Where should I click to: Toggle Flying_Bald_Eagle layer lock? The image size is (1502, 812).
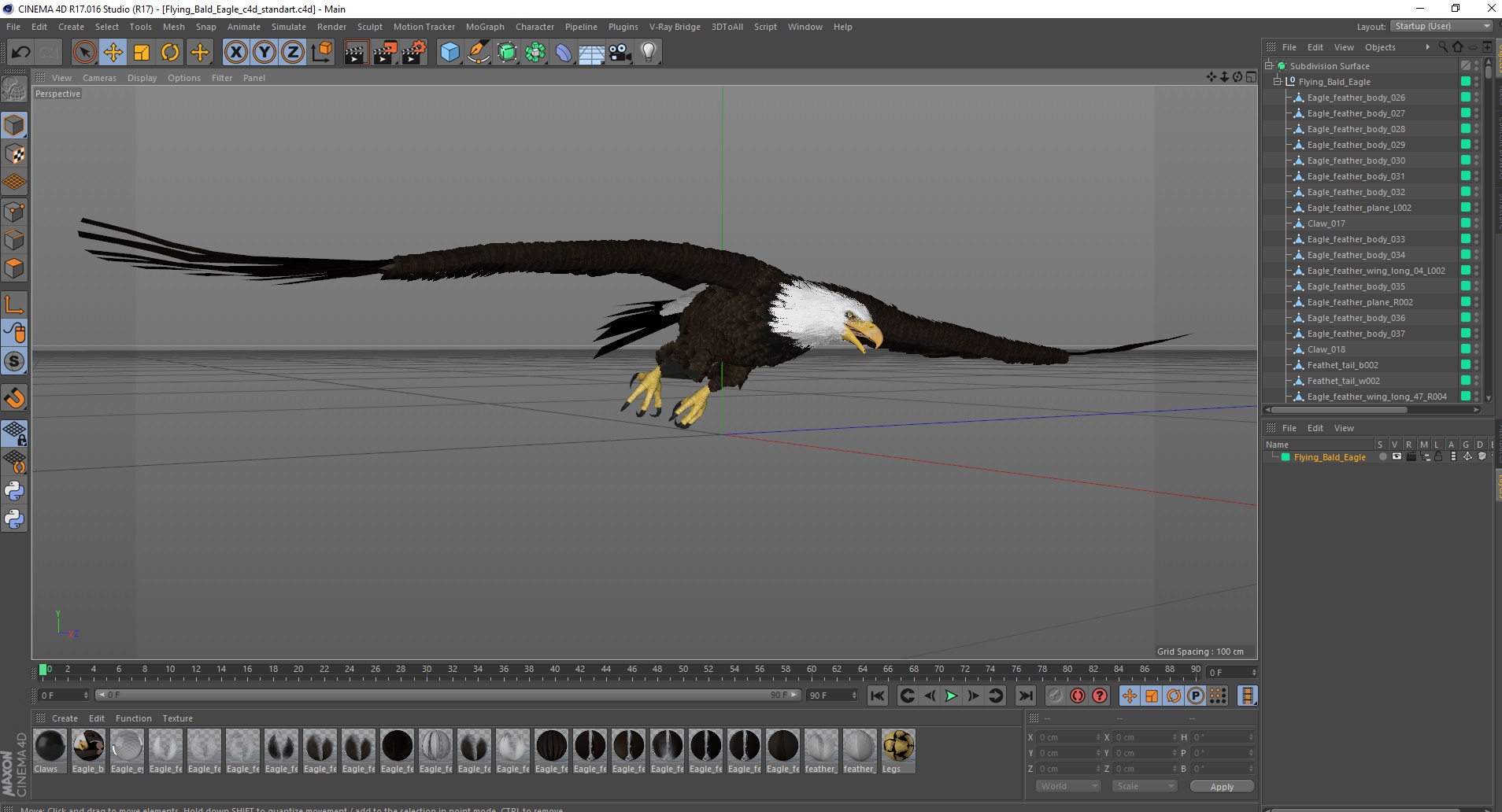tap(1438, 457)
